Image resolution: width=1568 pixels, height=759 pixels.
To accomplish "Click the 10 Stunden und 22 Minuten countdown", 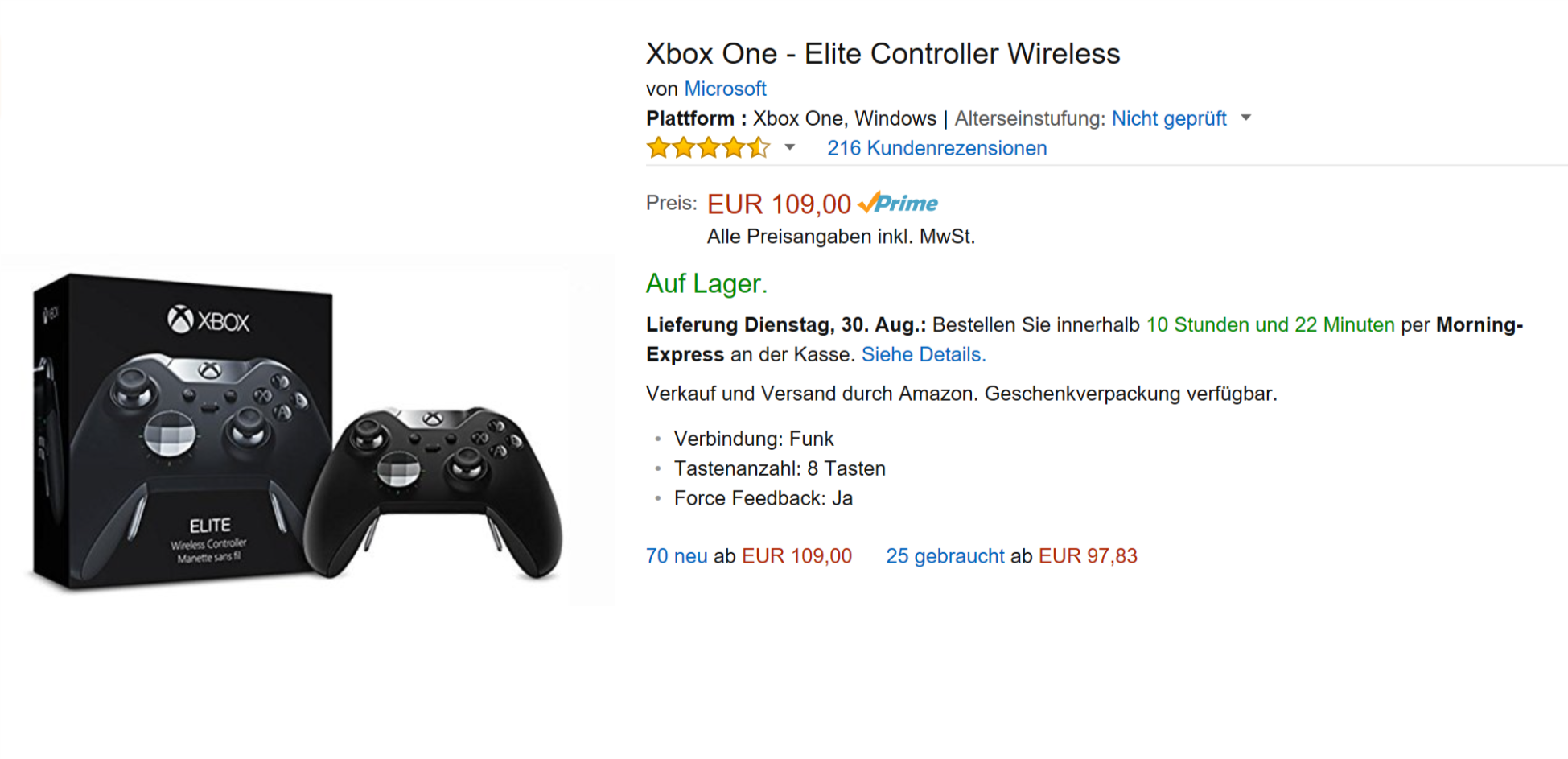I will pyautogui.click(x=1271, y=325).
